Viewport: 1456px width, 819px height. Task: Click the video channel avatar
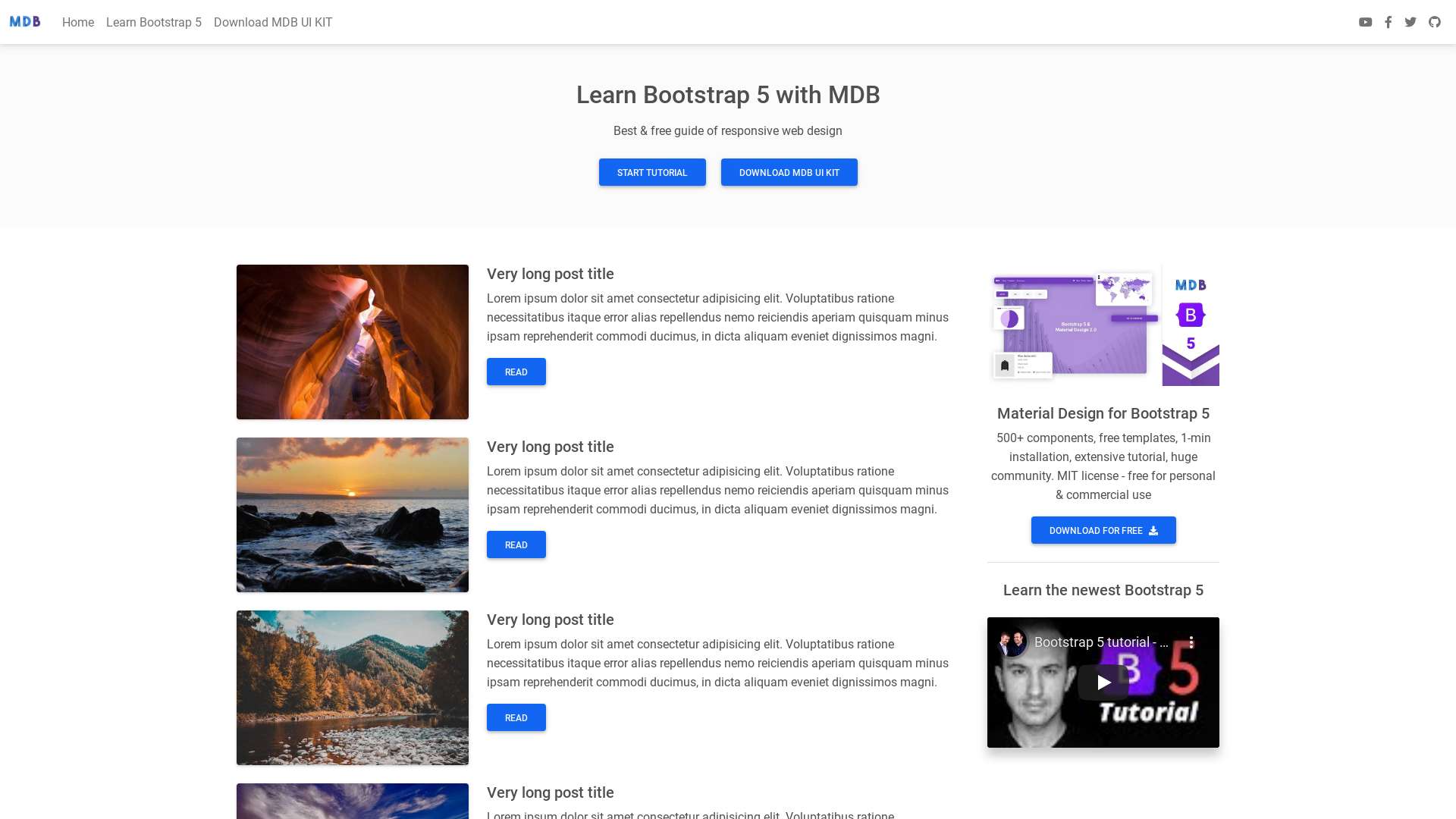point(1012,642)
